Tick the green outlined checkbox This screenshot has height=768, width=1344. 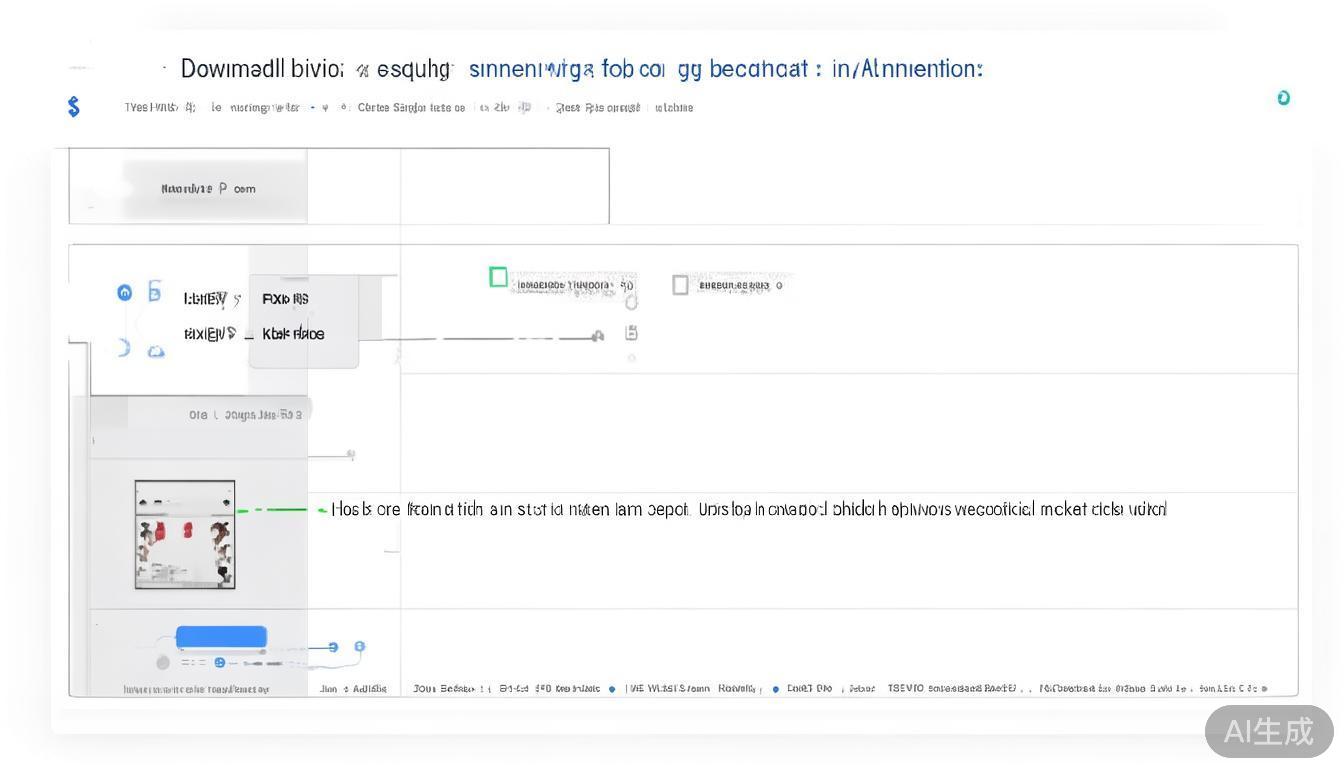point(498,277)
